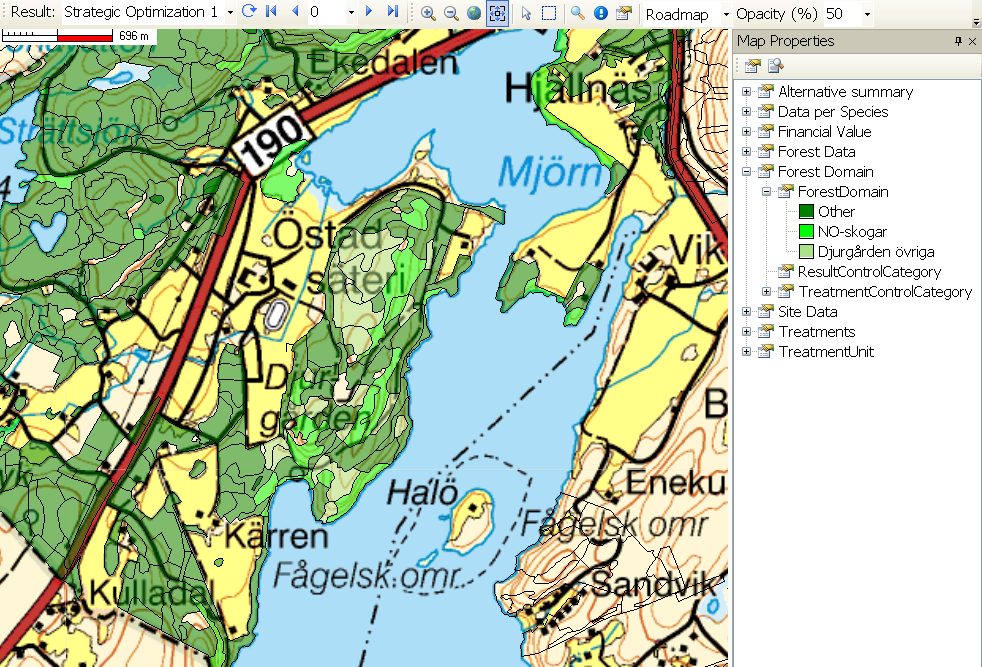Step forward to next period

[x=369, y=11]
